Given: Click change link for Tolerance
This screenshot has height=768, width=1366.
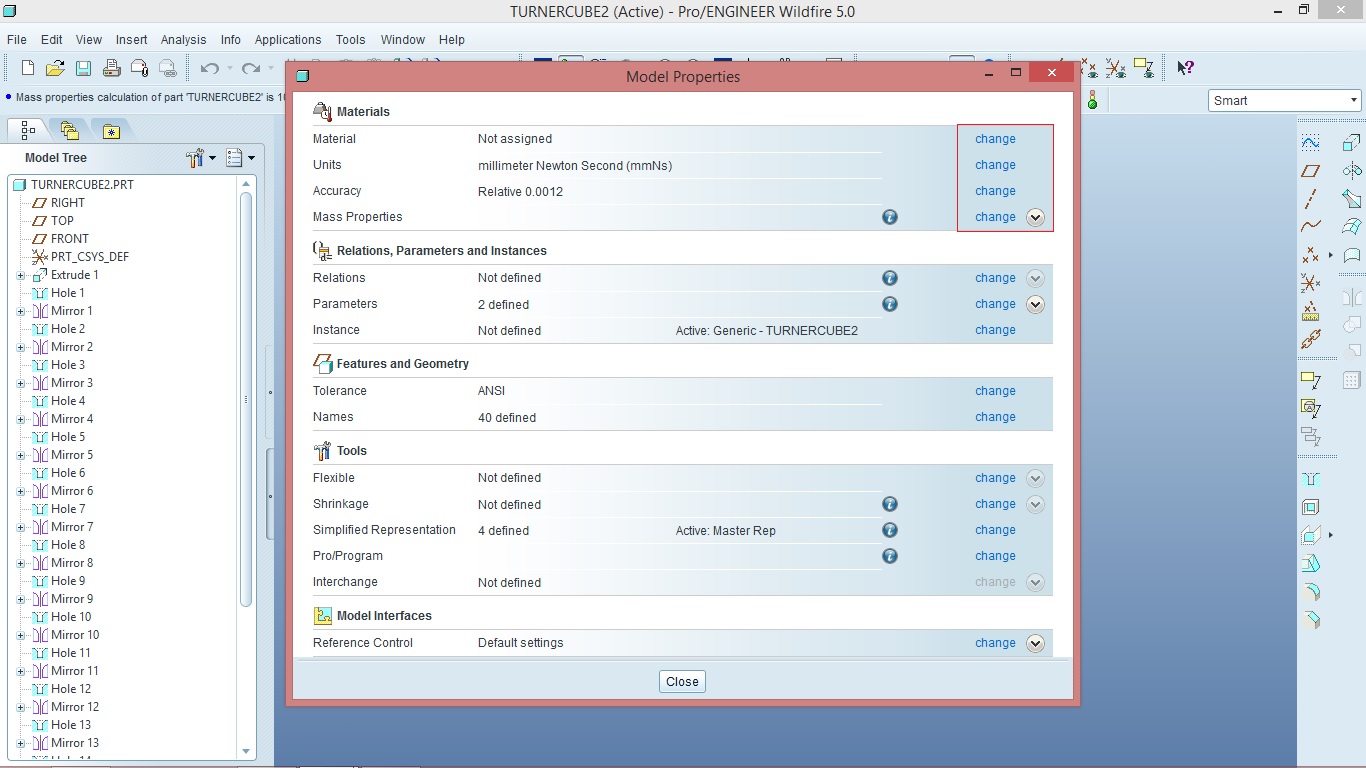Looking at the screenshot, I should click(995, 391).
